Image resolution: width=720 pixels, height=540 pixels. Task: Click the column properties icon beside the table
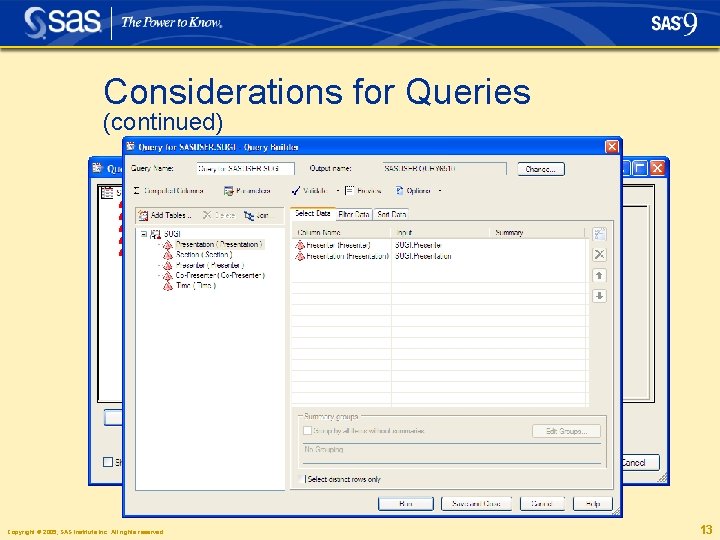pyautogui.click(x=599, y=234)
